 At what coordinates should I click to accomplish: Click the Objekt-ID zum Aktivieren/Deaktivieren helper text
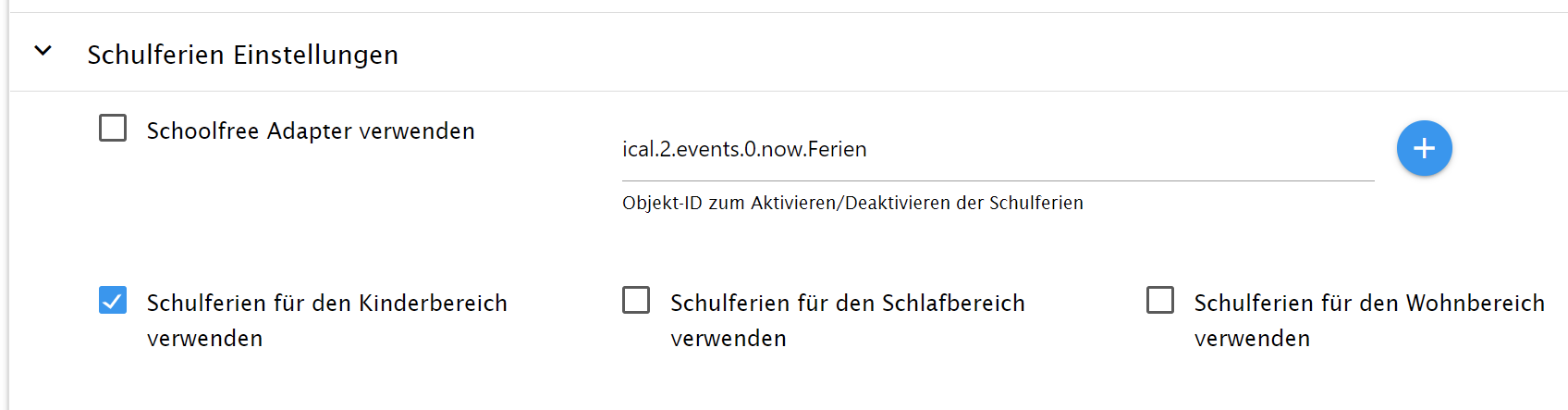pos(852,203)
